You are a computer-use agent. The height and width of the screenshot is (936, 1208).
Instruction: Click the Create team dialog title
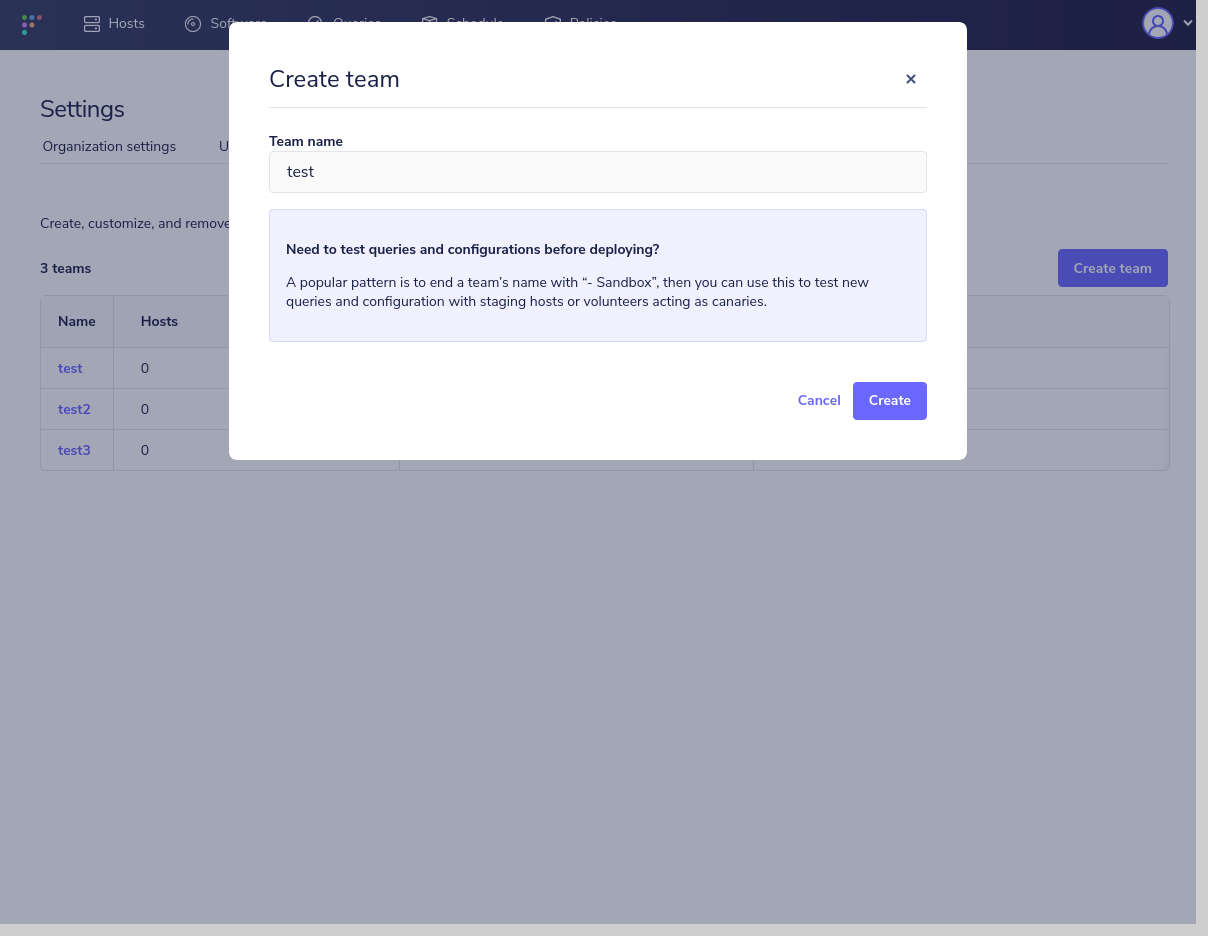click(x=334, y=80)
